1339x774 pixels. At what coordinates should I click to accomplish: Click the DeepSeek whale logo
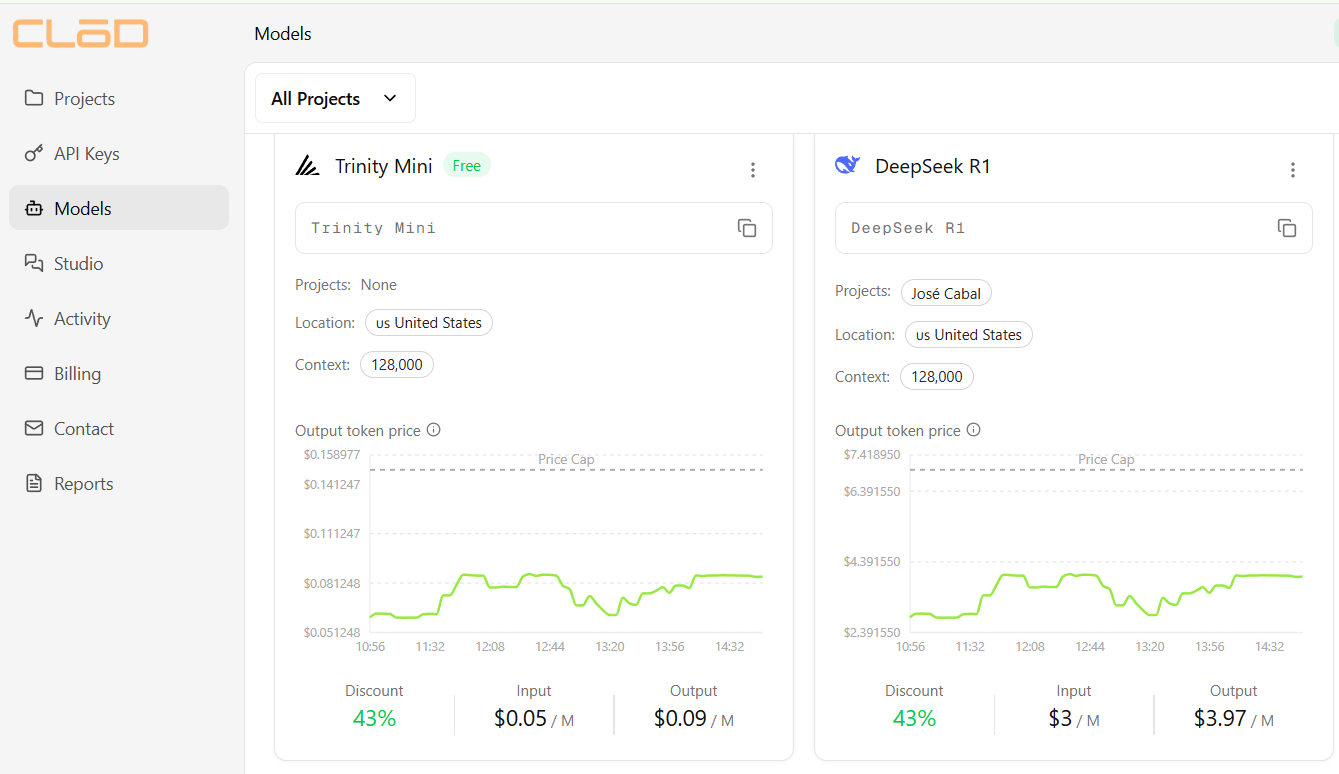(x=847, y=164)
